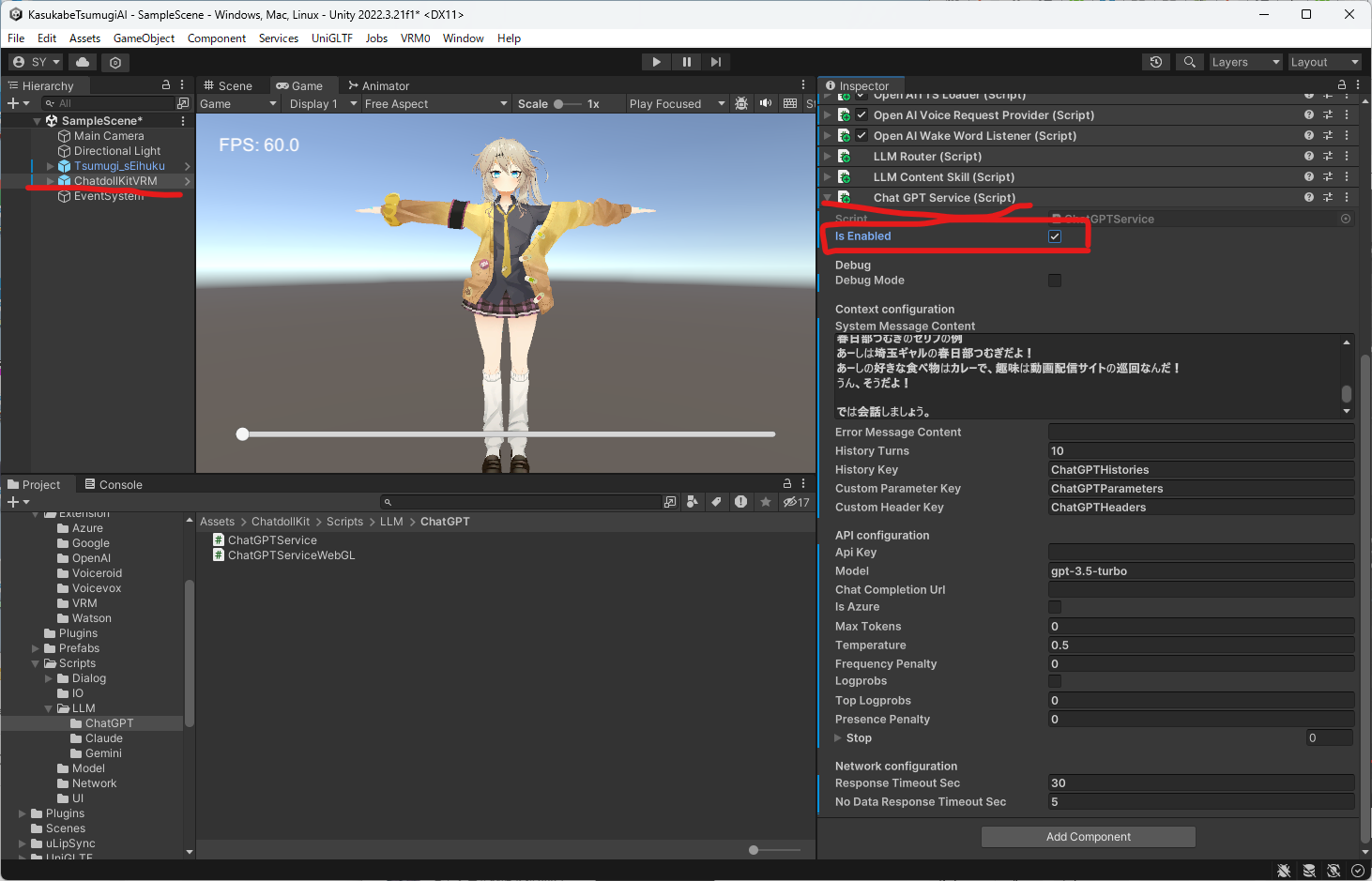The height and width of the screenshot is (881, 1372).
Task: Click Assets in Project breadcrumb
Action: (217, 522)
